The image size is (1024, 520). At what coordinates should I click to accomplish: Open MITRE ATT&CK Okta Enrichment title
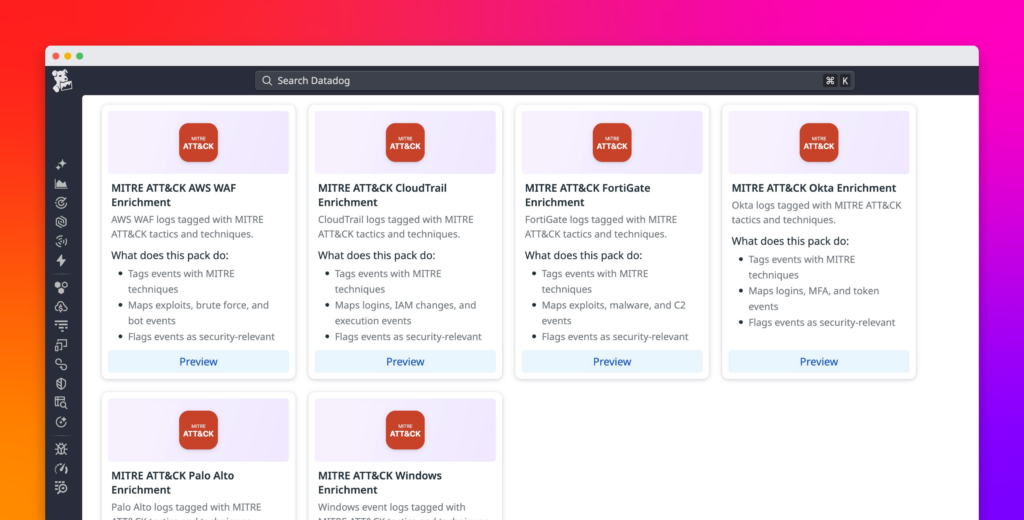[x=814, y=187]
